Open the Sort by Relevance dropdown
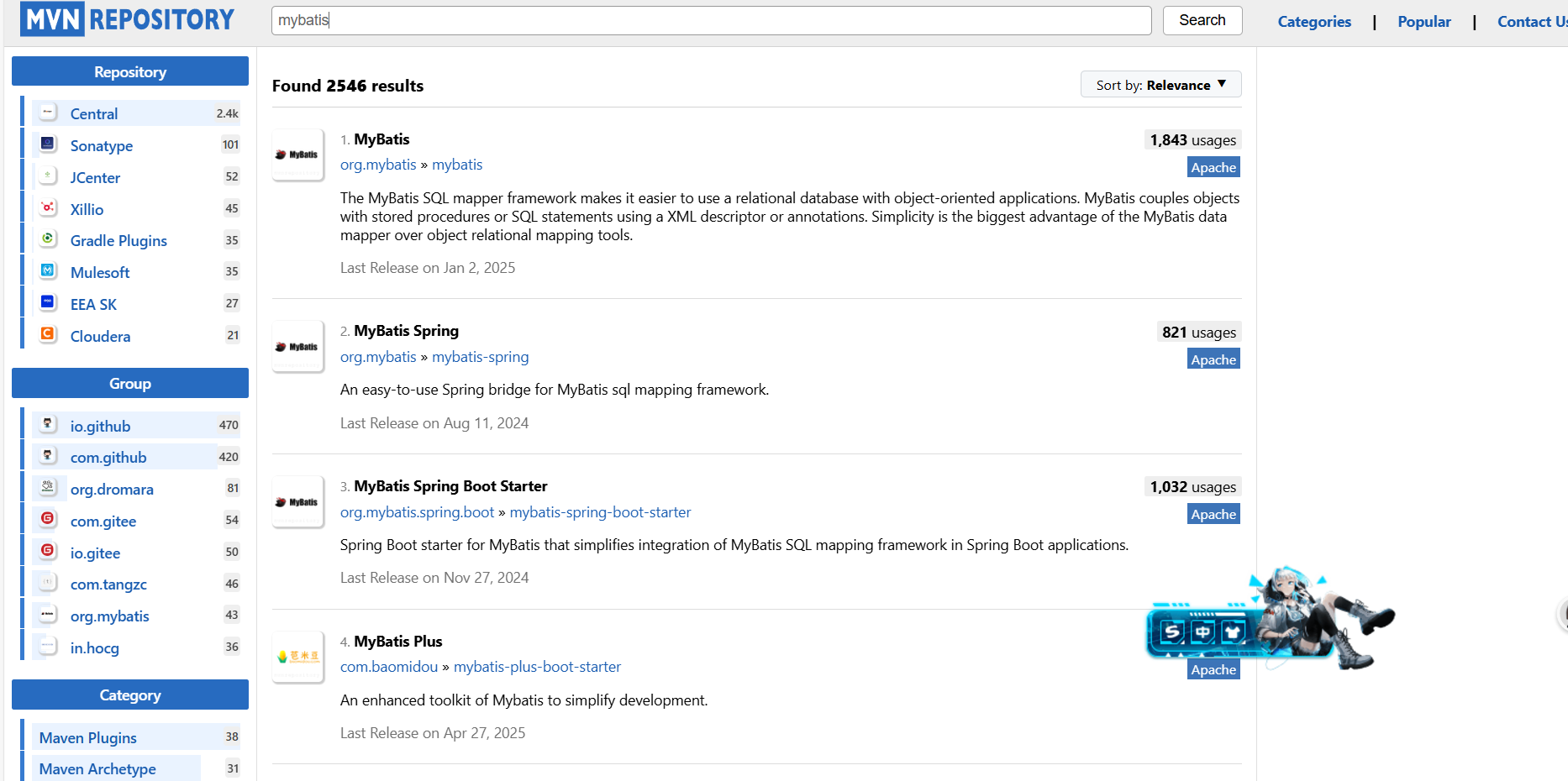The image size is (1568, 781). [1160, 85]
